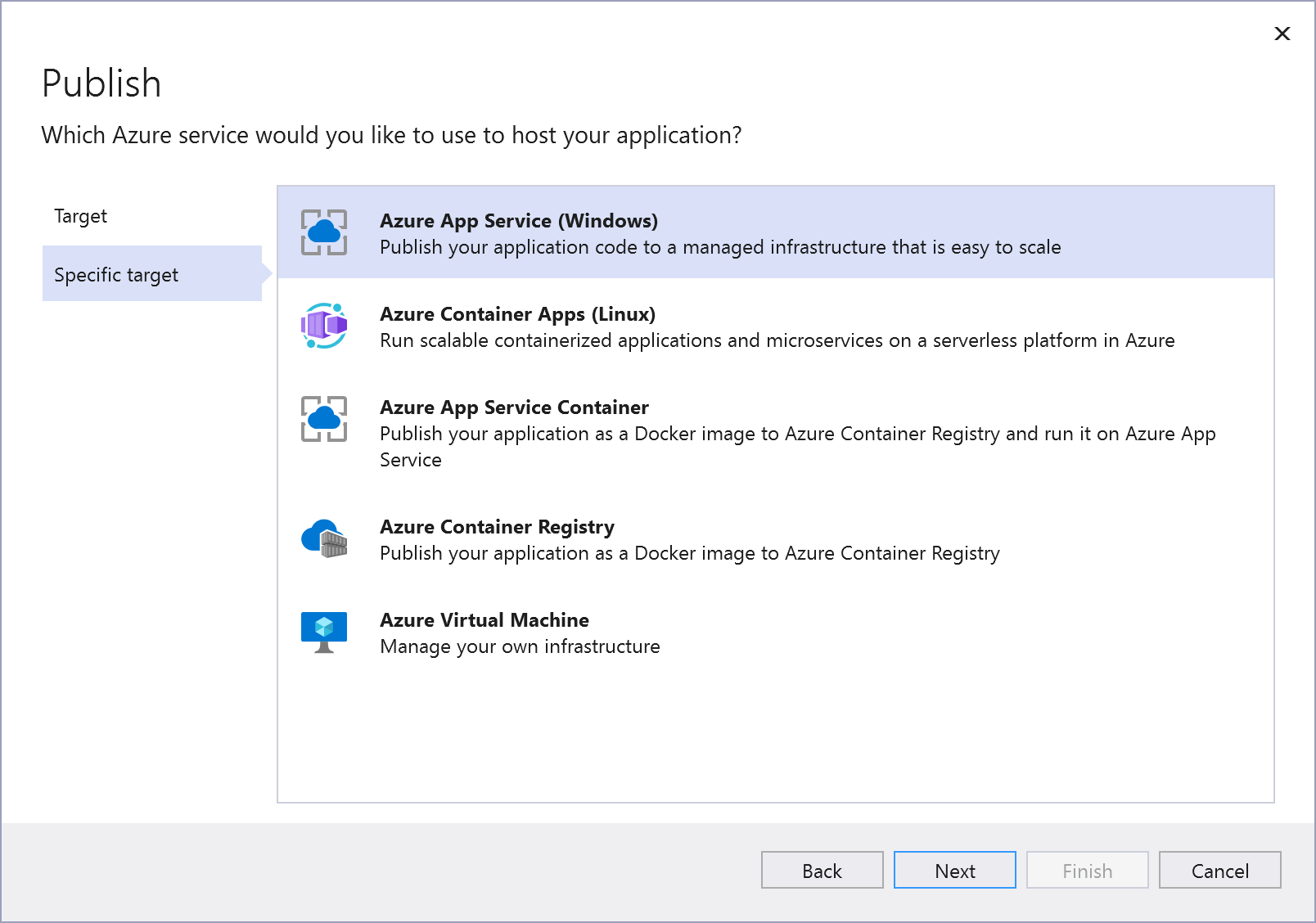Click the Azure Container Apps purple icon
The image size is (1316, 923).
324,326
